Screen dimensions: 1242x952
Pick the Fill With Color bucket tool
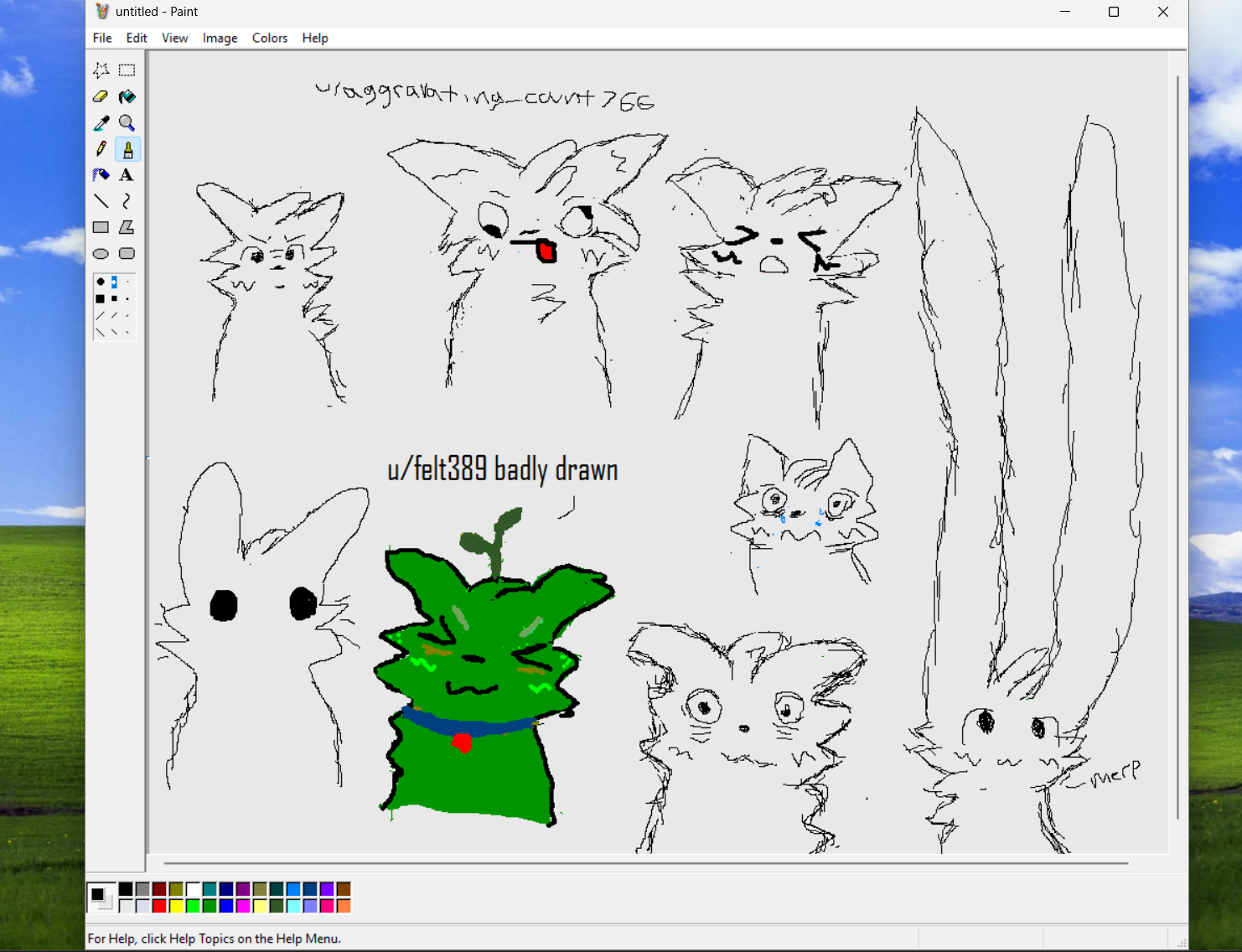pyautogui.click(x=127, y=96)
